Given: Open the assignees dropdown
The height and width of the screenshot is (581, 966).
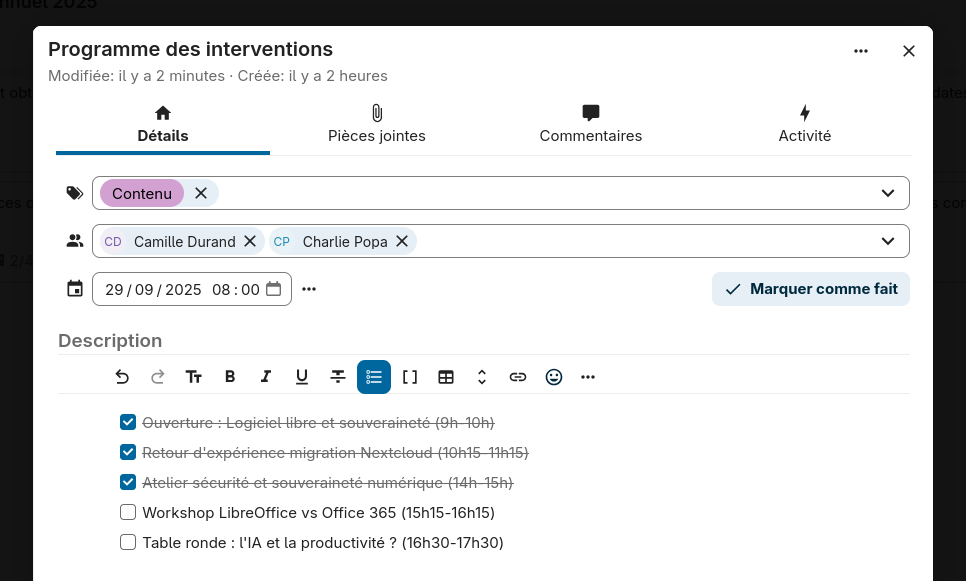Looking at the screenshot, I should 887,241.
